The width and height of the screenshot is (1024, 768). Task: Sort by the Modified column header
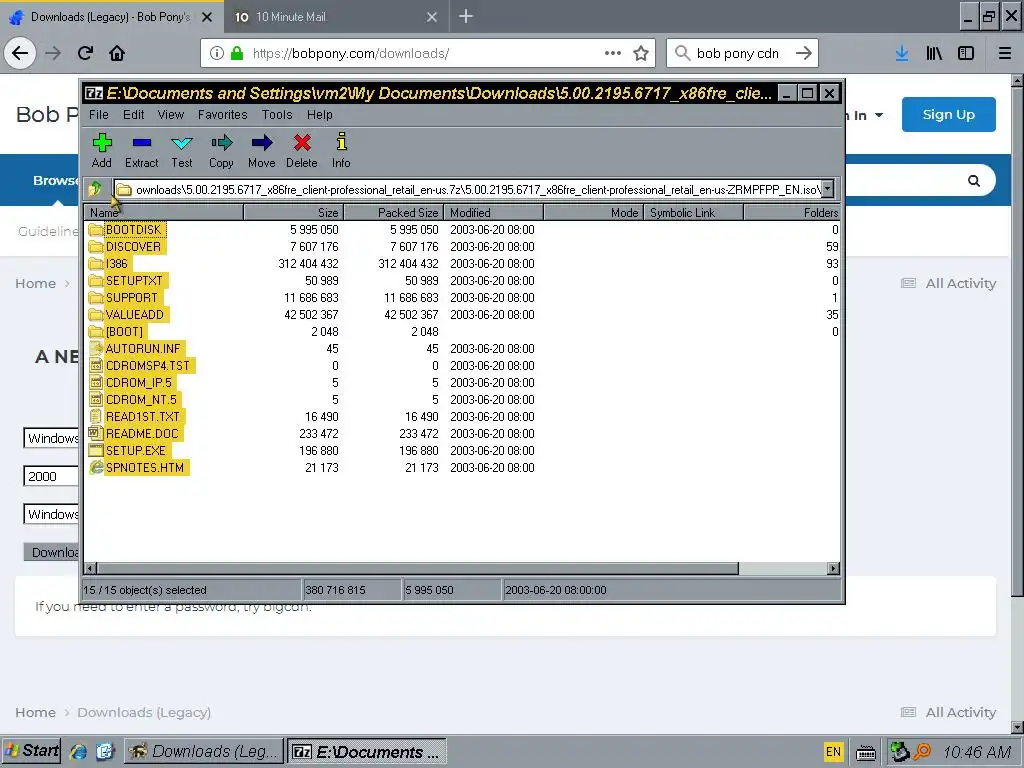[493, 213]
